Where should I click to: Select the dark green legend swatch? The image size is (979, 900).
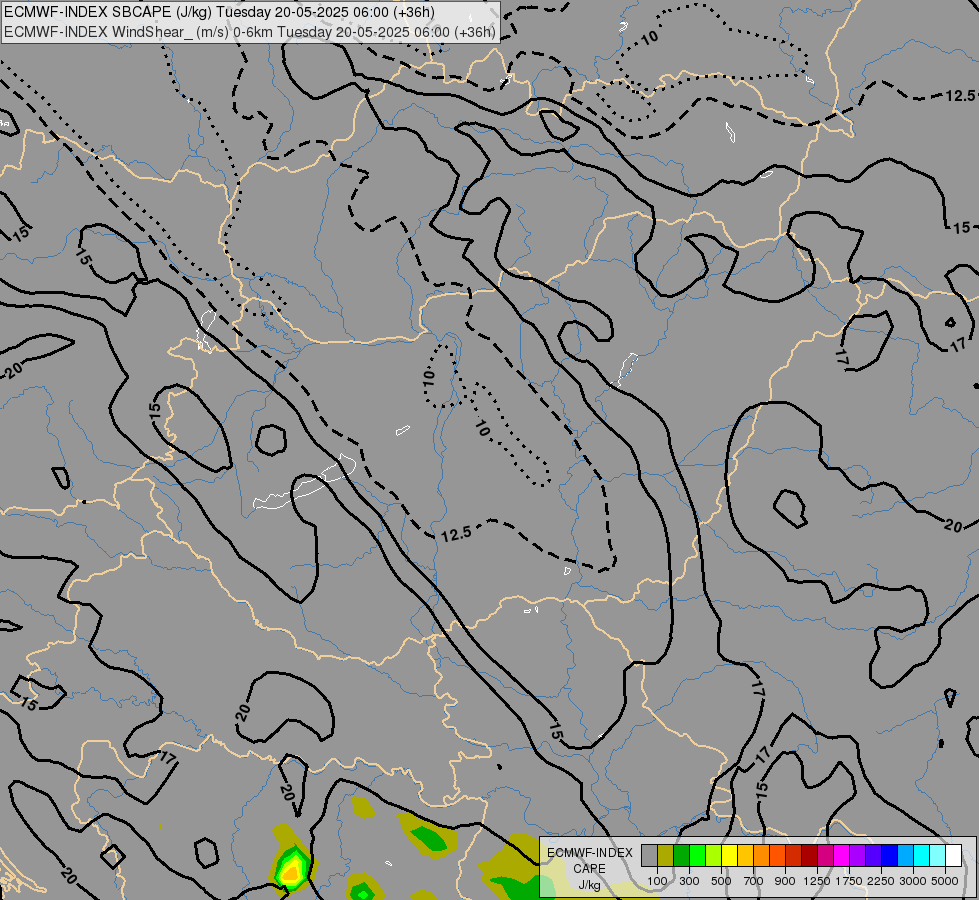[x=682, y=855]
